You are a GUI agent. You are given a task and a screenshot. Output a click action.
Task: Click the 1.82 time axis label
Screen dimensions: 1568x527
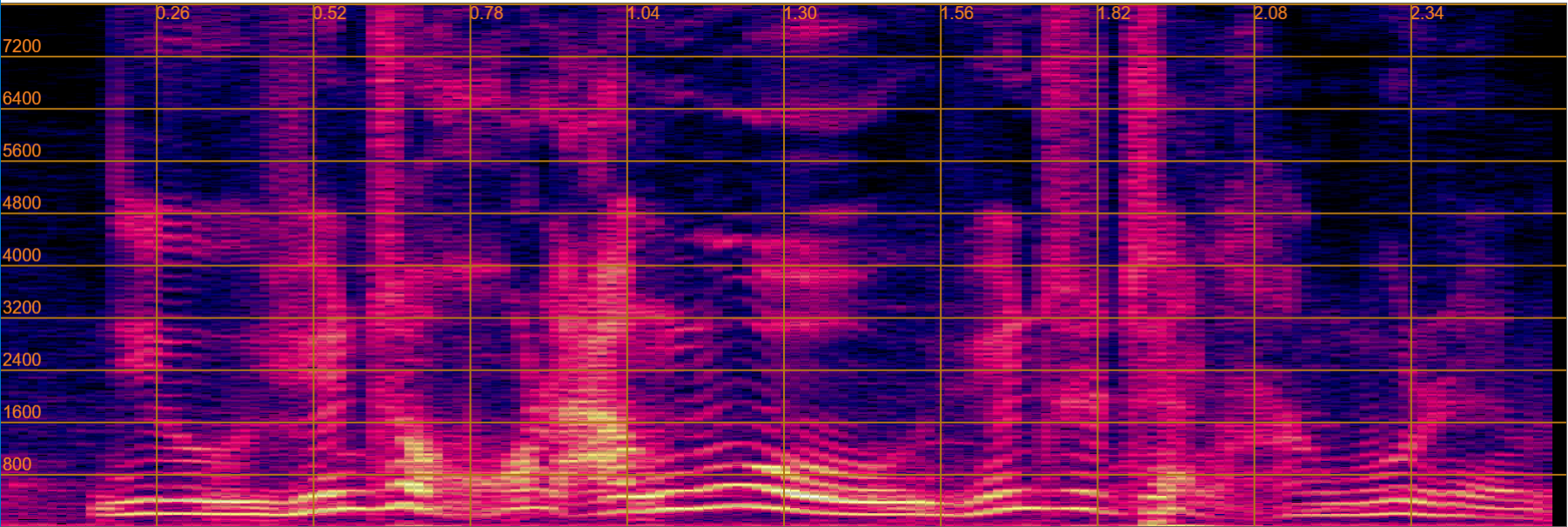click(x=1114, y=13)
